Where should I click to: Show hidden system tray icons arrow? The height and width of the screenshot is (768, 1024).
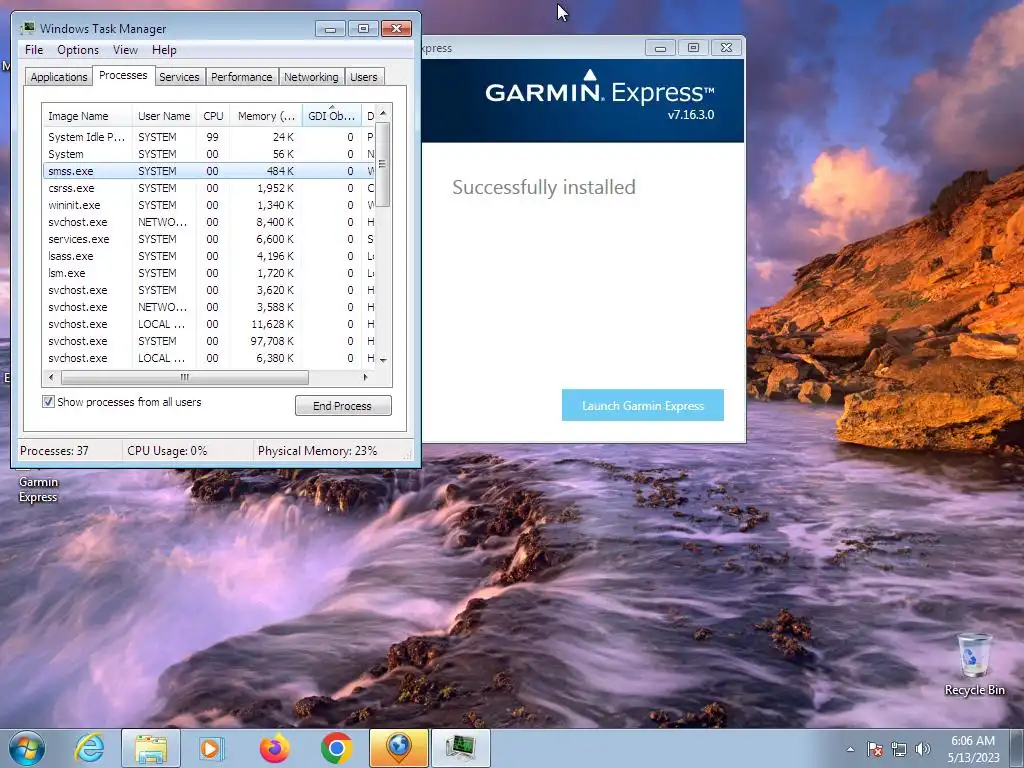pos(850,749)
